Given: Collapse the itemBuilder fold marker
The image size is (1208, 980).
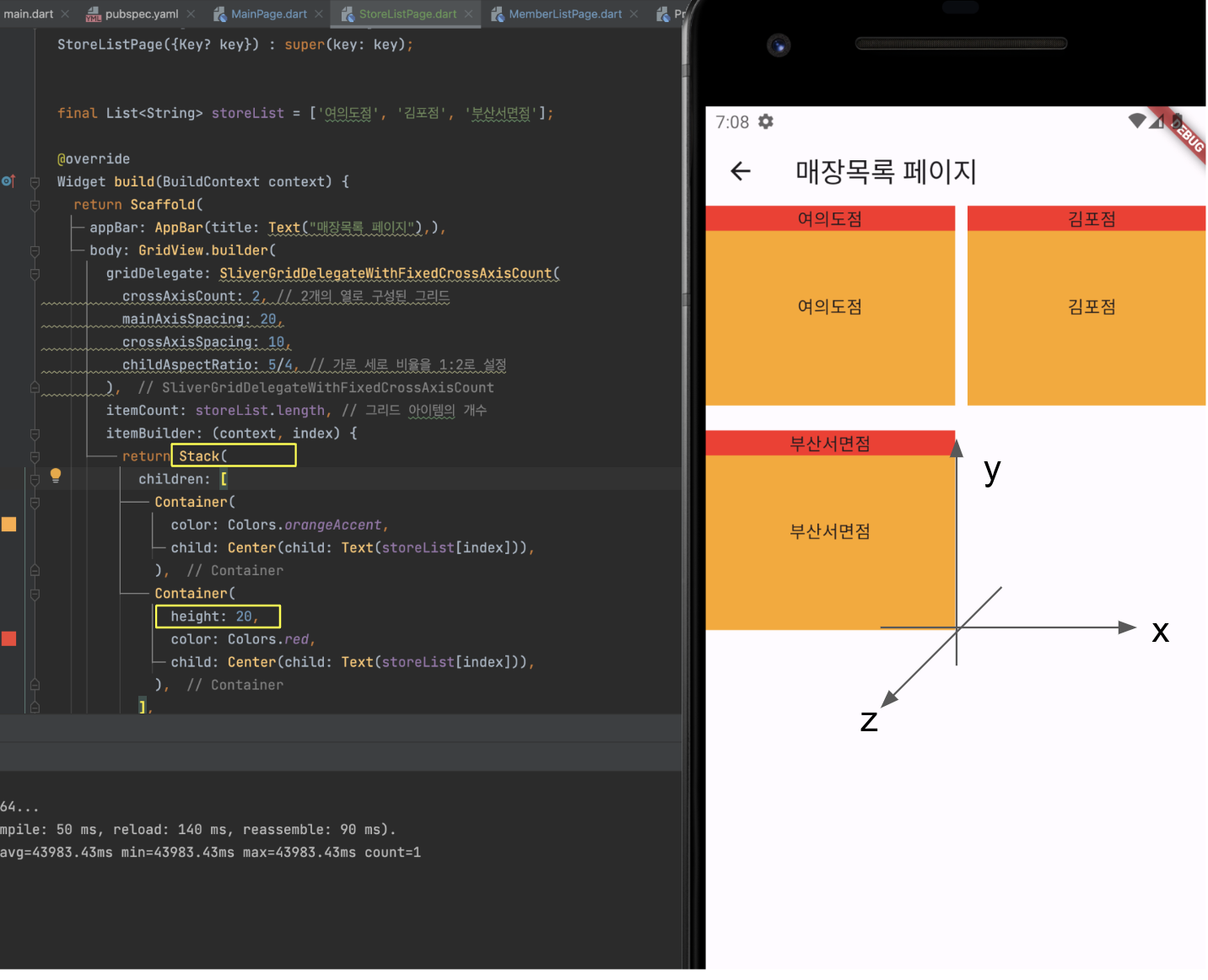Looking at the screenshot, I should tap(35, 433).
